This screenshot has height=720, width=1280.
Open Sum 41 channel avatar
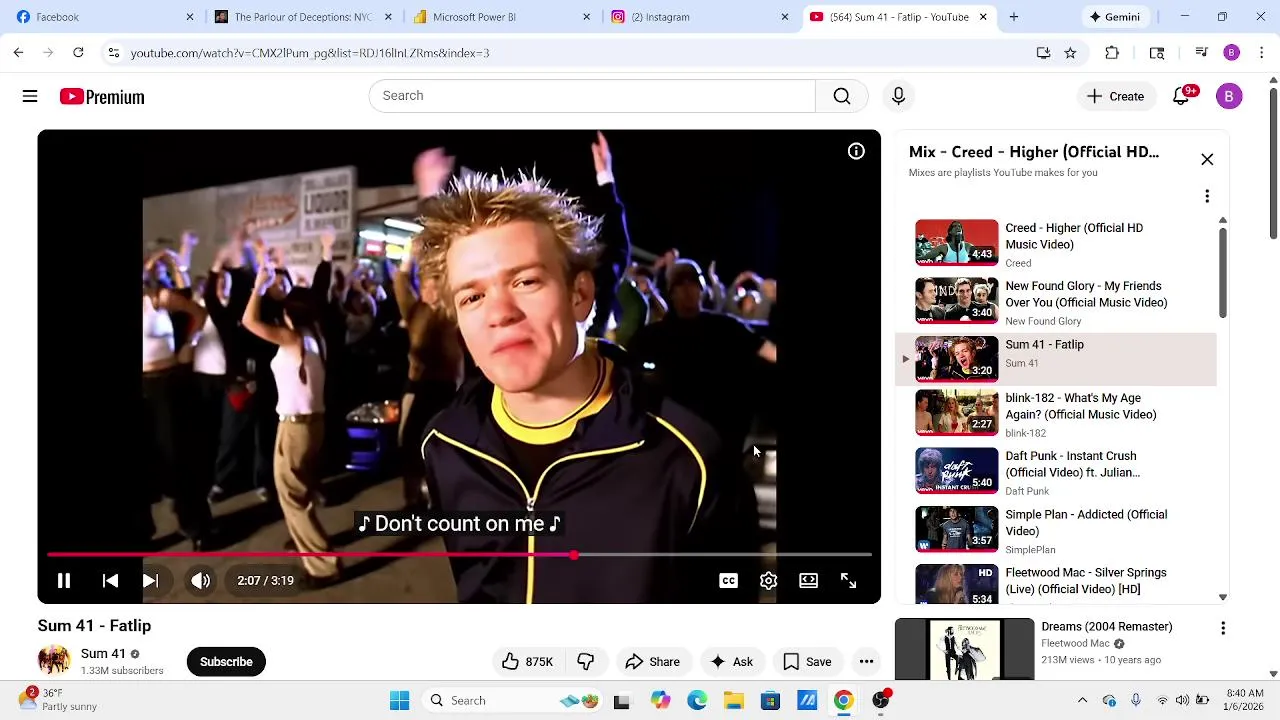coord(54,661)
